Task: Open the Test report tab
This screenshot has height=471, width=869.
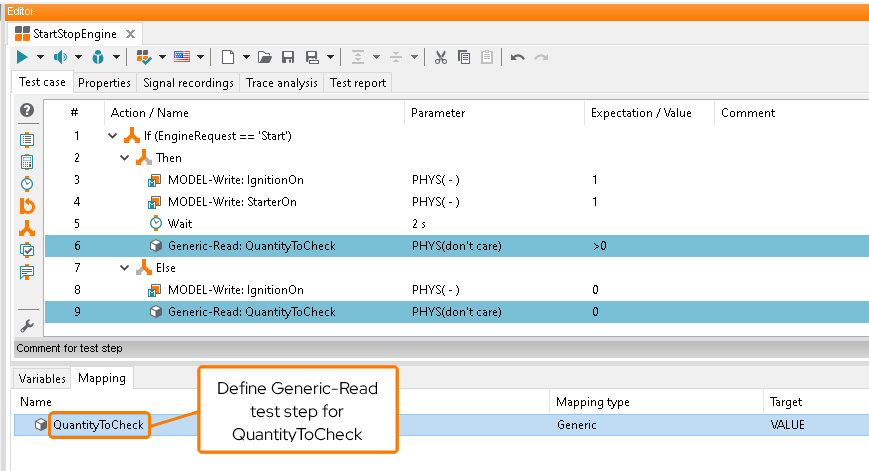Action: coord(358,83)
